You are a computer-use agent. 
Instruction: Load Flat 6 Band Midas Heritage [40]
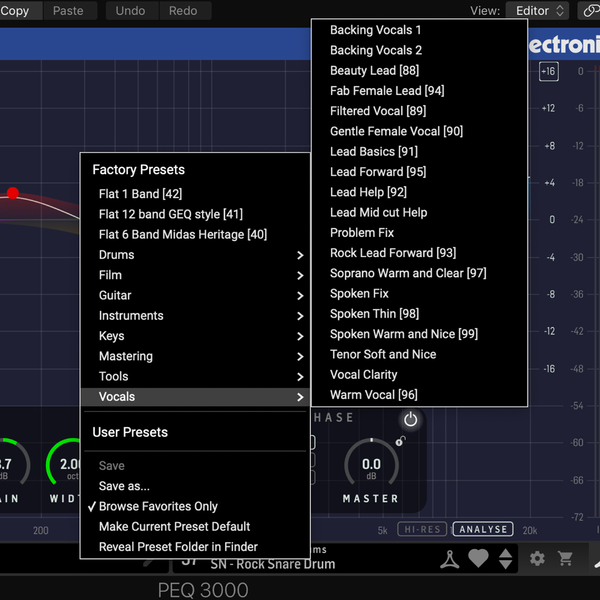tap(195, 235)
